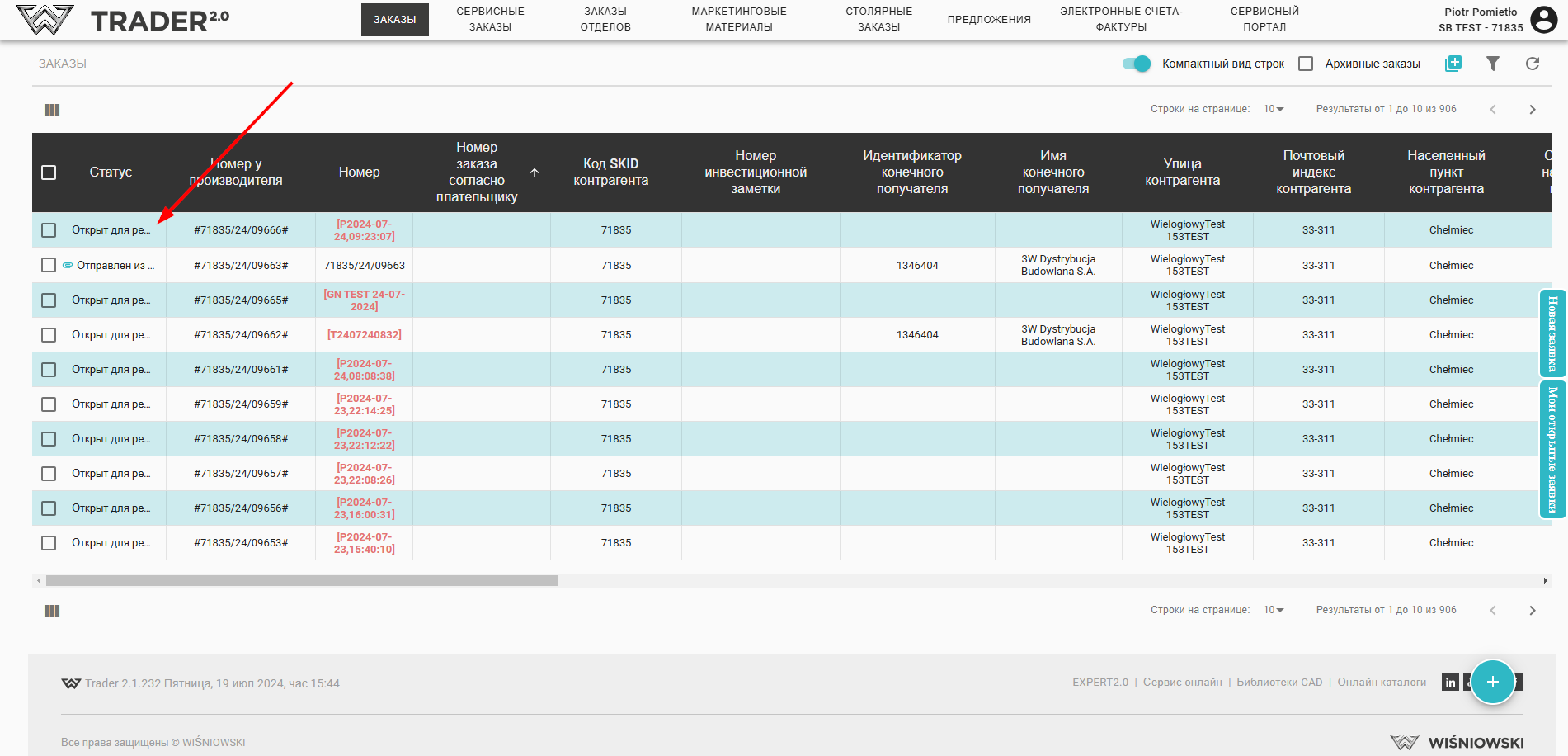Open the Сервисные заказы tab
Image resolution: width=1568 pixels, height=756 pixels.
pos(490,19)
